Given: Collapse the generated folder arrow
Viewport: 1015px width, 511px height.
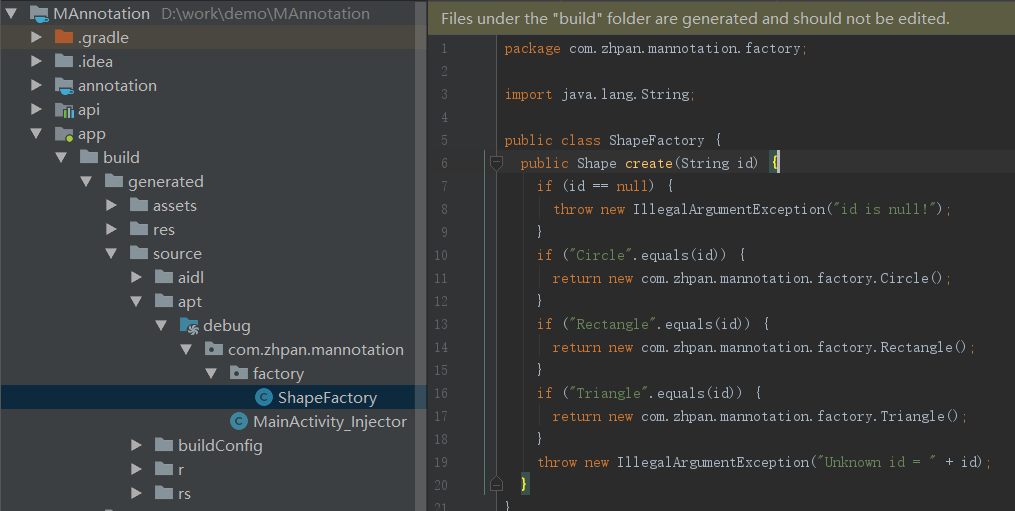Looking at the screenshot, I should [x=86, y=181].
